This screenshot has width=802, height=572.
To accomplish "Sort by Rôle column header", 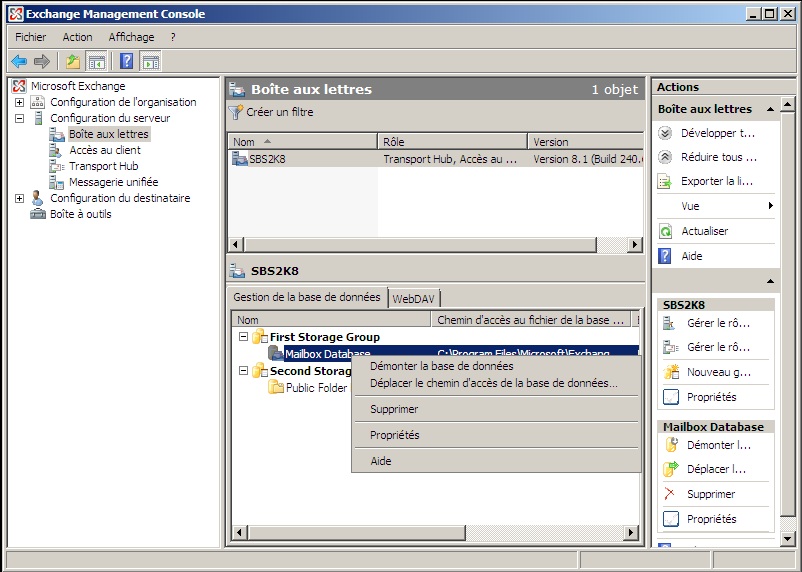I will pos(453,142).
